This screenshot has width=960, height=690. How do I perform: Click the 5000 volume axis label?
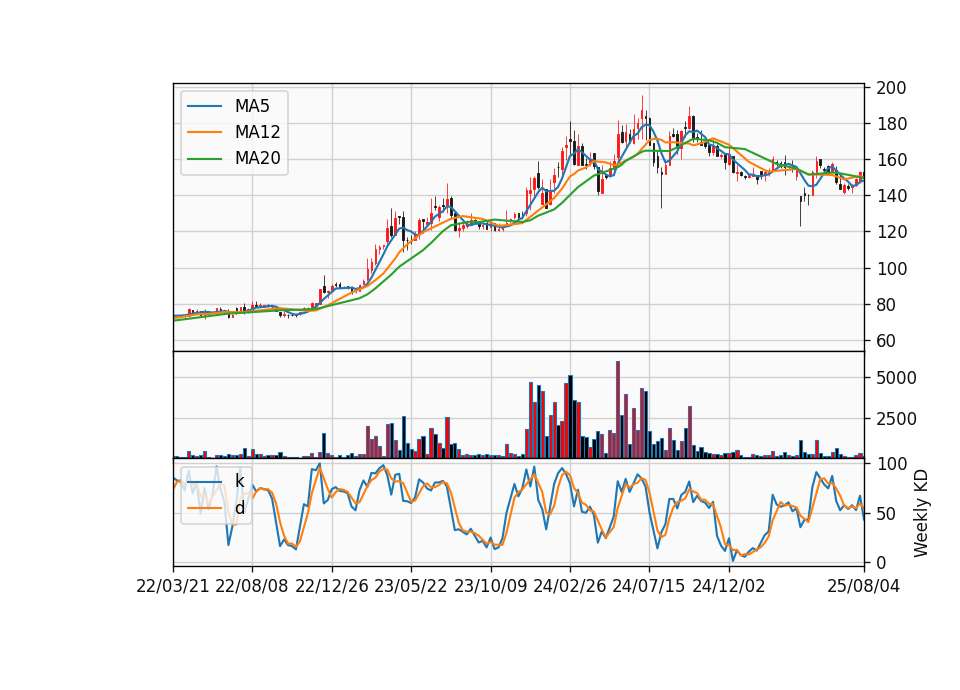pyautogui.click(x=896, y=378)
